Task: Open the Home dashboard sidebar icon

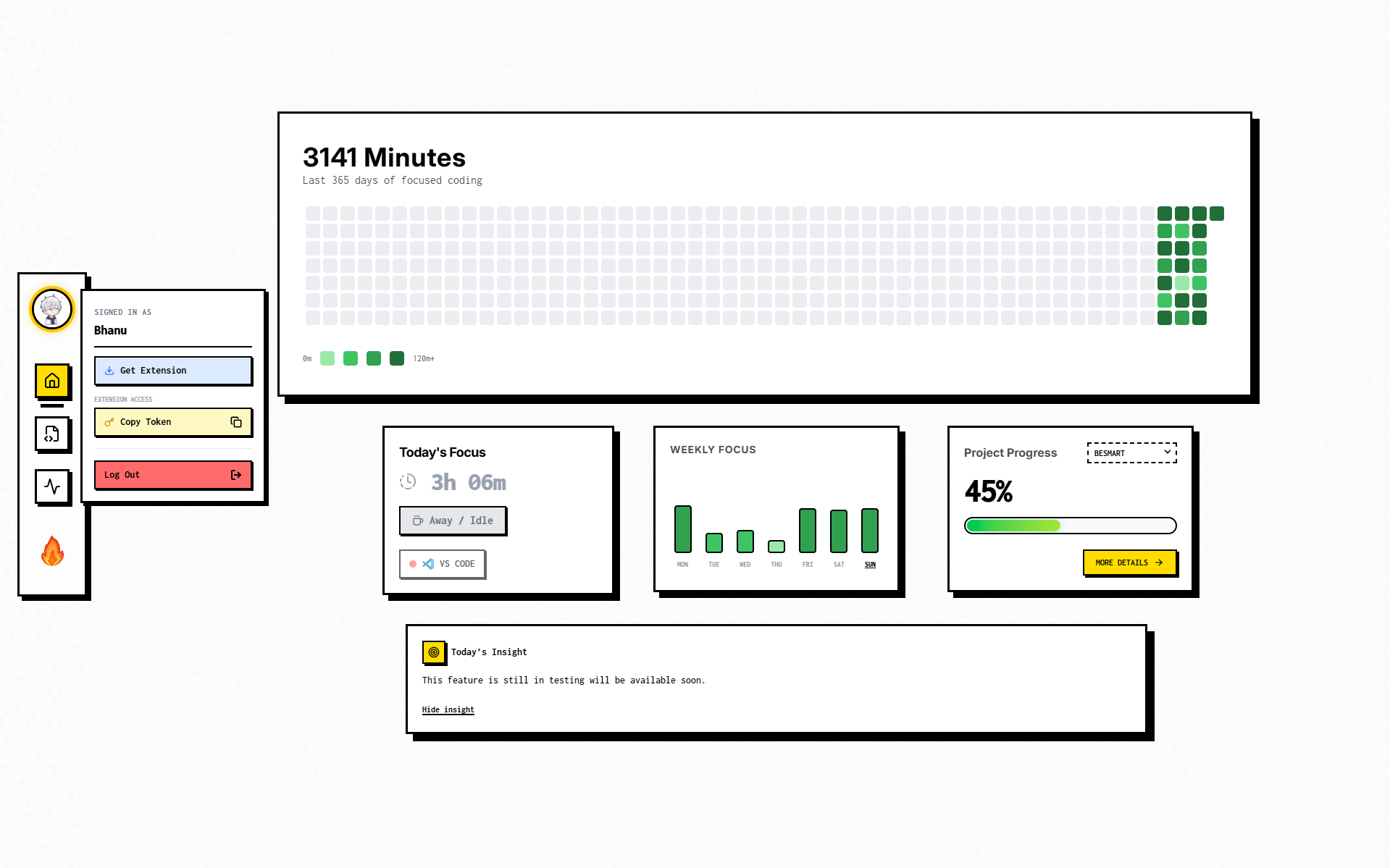Action: [x=52, y=381]
